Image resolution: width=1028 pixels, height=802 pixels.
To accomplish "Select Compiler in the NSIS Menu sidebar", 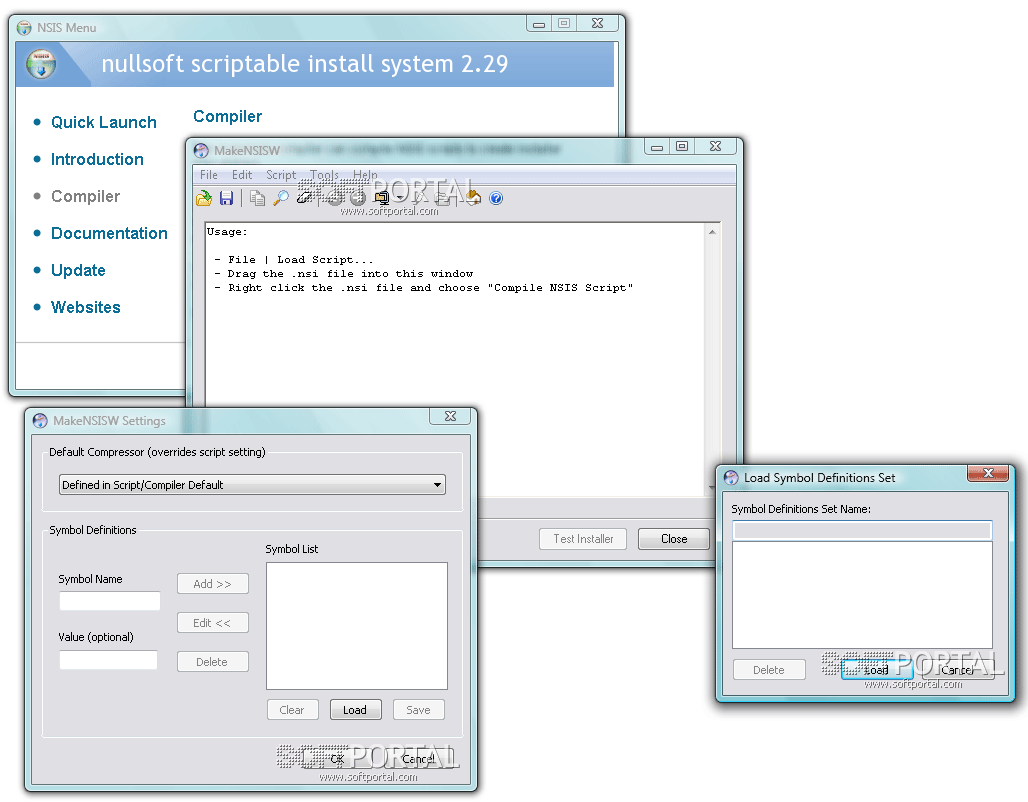I will click(85, 196).
